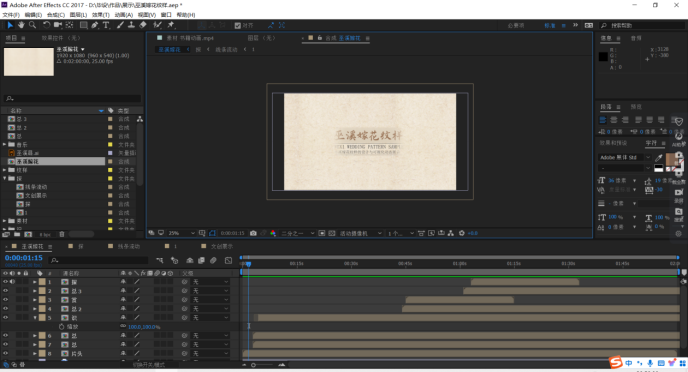
Task: Open the 文件(F) menu
Action: coord(11,15)
